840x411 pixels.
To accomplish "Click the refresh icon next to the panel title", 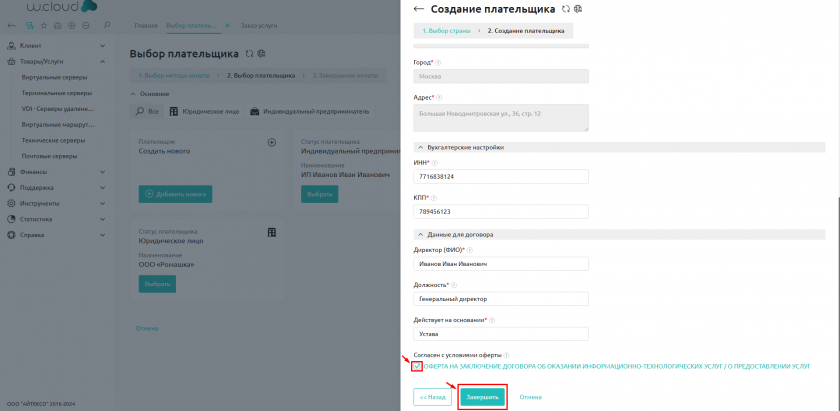I will pyautogui.click(x=566, y=9).
